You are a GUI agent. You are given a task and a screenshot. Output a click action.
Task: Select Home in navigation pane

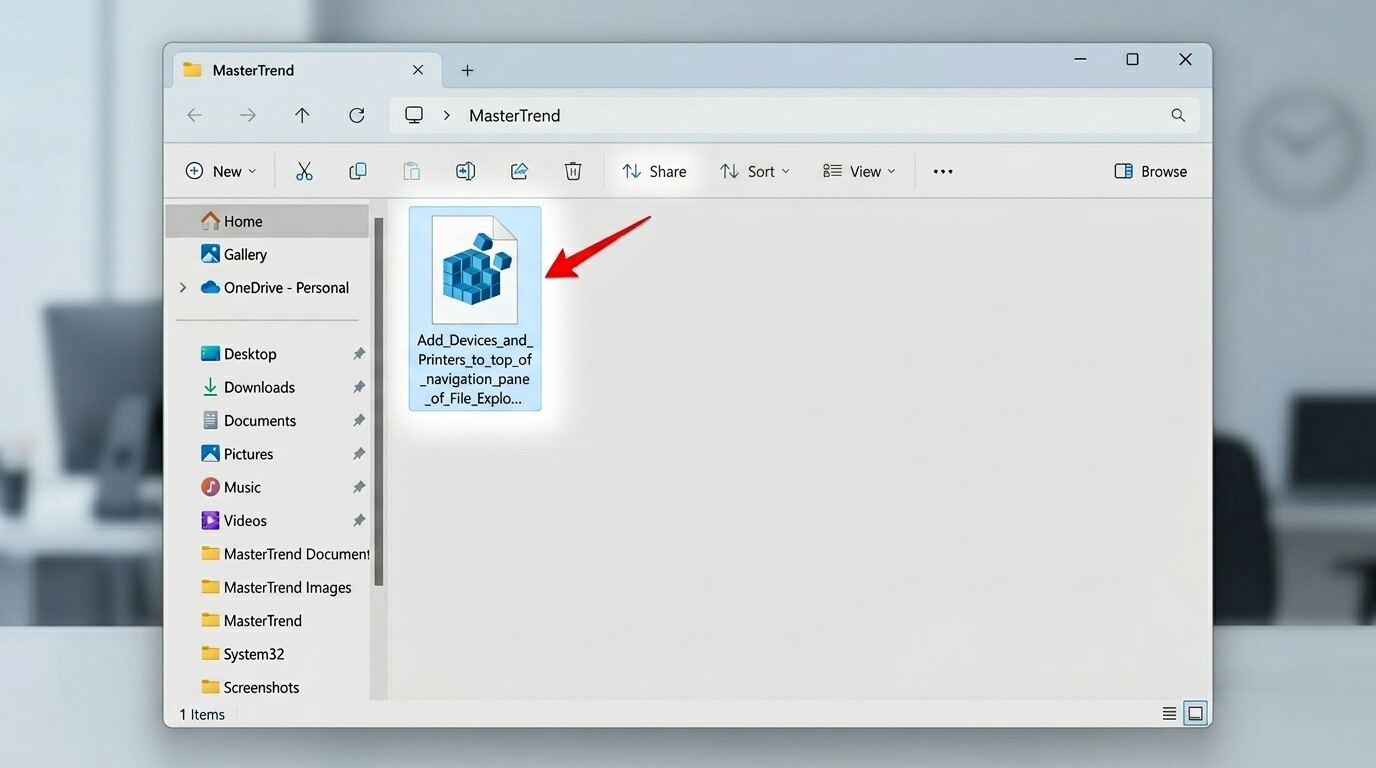click(x=267, y=221)
